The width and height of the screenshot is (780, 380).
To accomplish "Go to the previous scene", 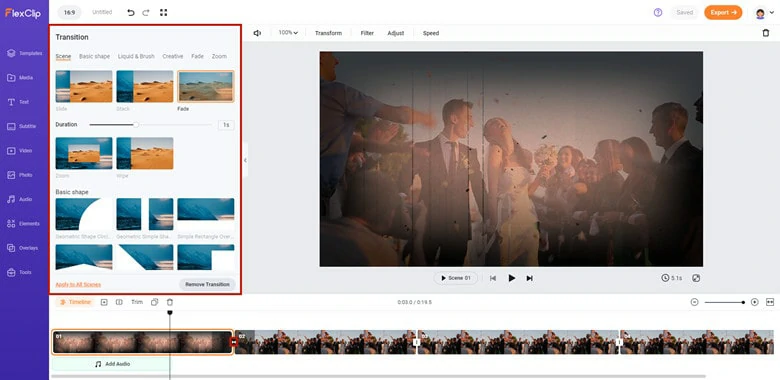I will tap(493, 278).
